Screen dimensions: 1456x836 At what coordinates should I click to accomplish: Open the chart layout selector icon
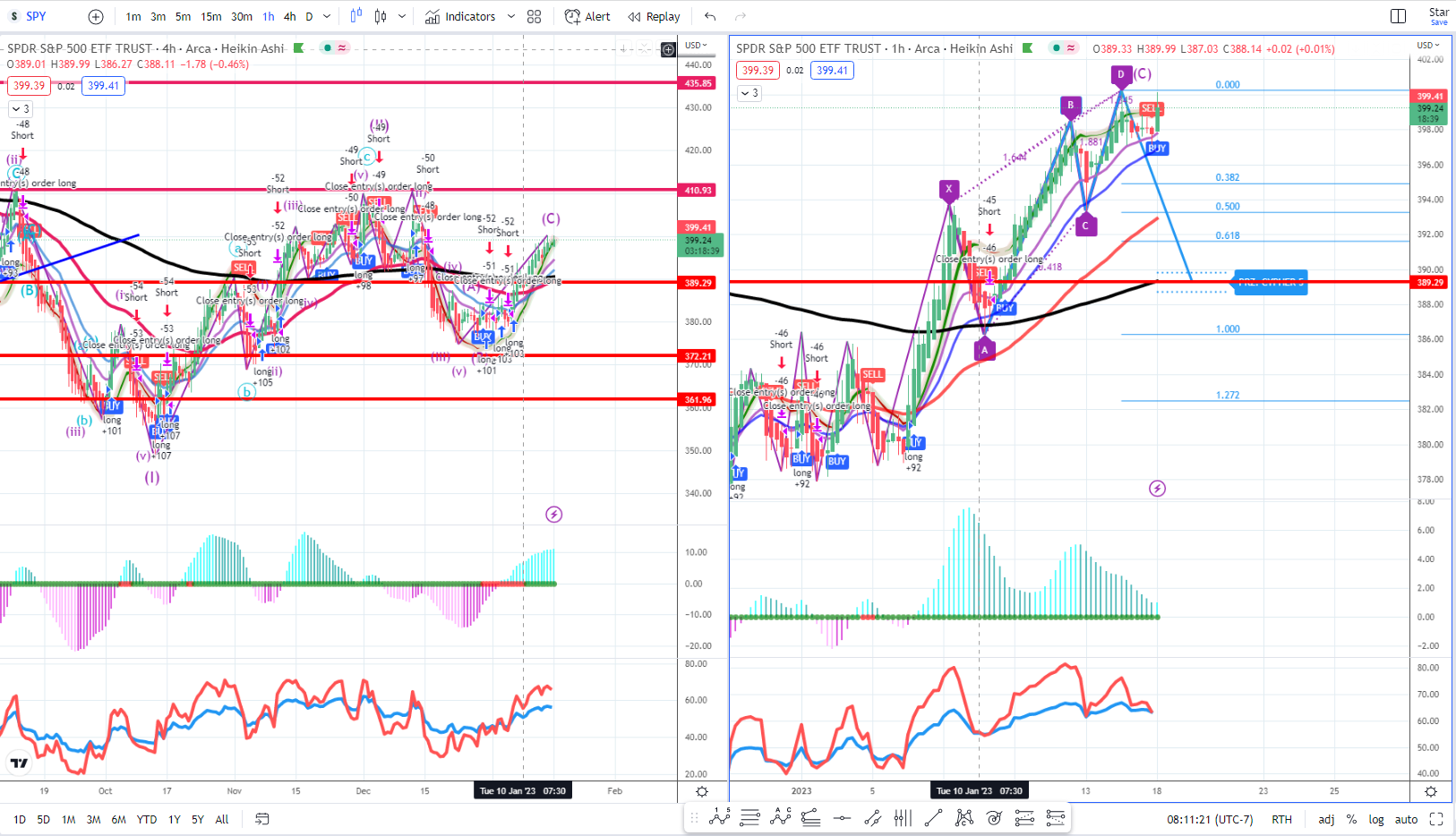click(x=1398, y=16)
